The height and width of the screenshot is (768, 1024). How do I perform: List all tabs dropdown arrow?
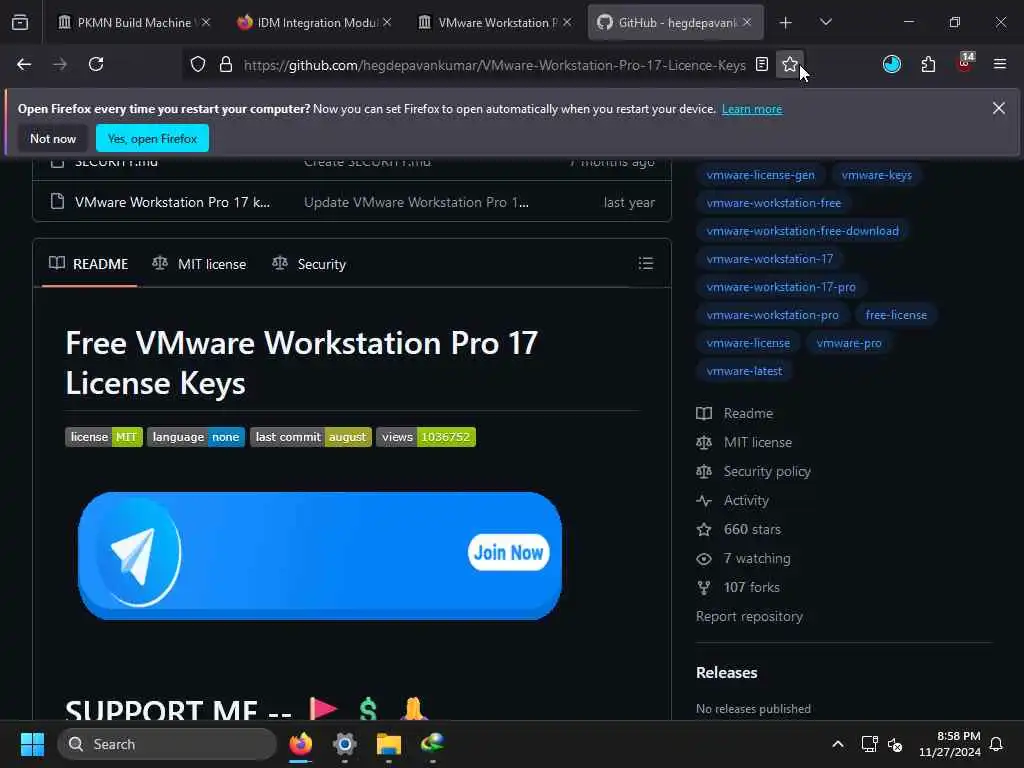(826, 22)
